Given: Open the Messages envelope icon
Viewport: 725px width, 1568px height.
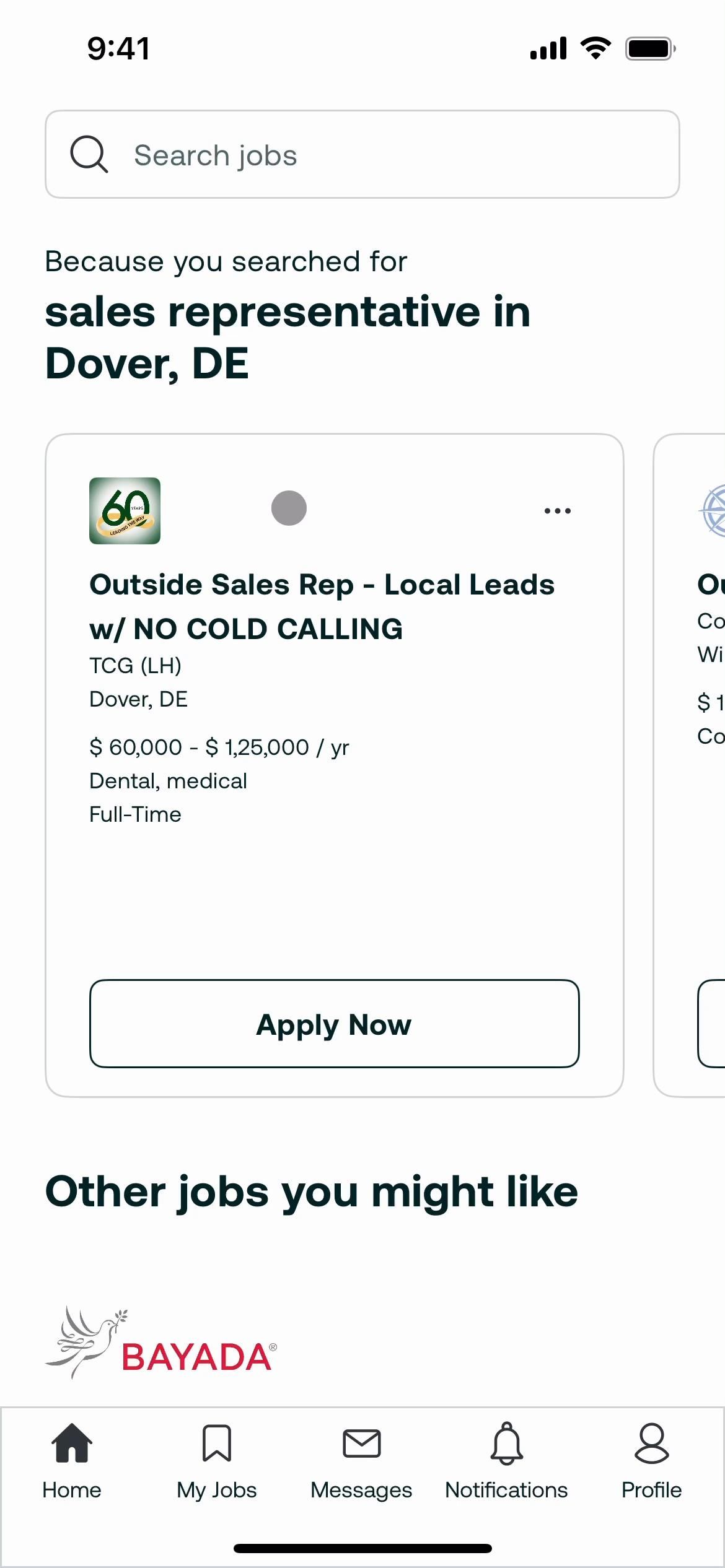Looking at the screenshot, I should tap(362, 1443).
